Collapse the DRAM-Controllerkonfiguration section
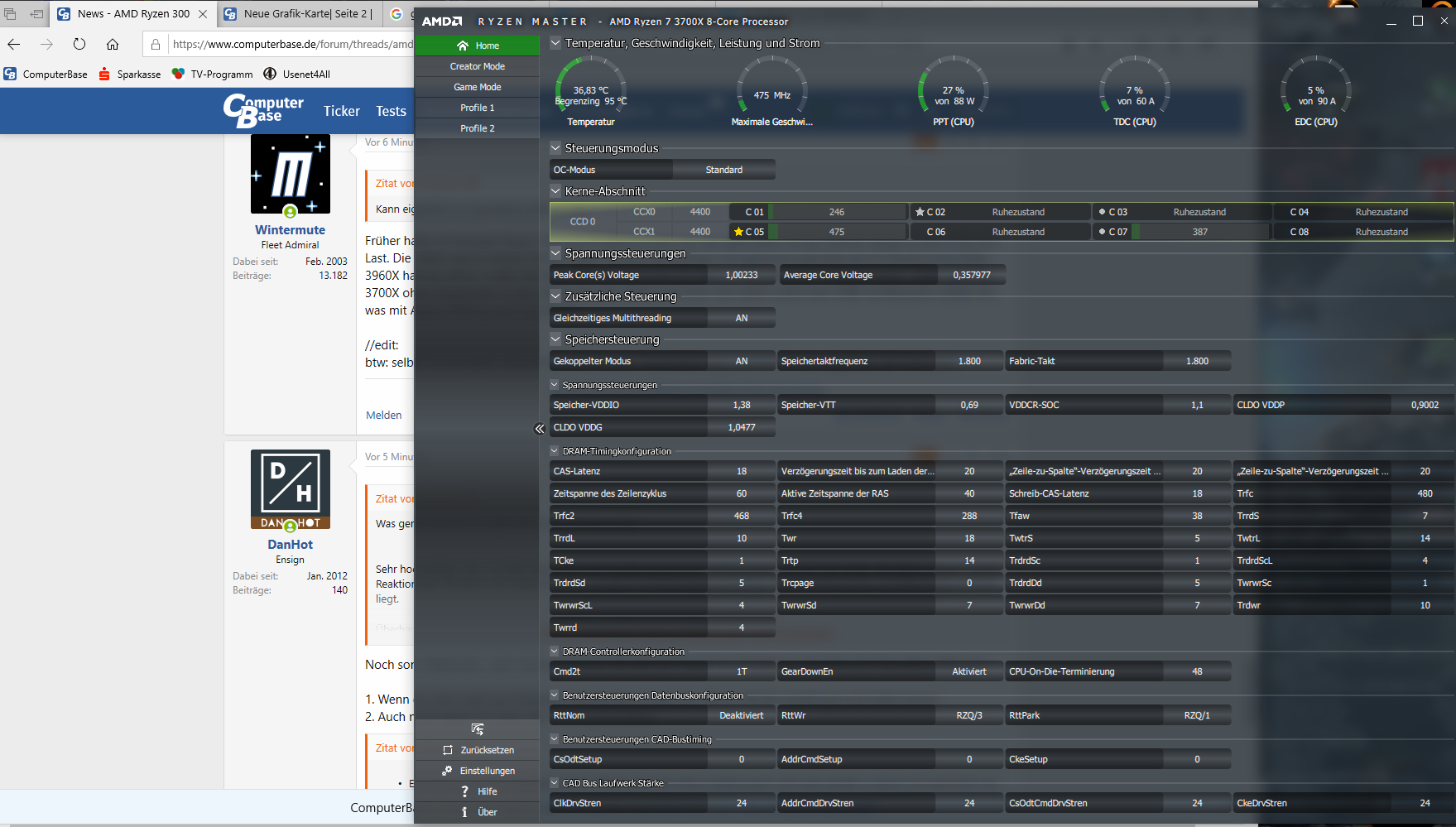The height and width of the screenshot is (827, 1456). tap(555, 652)
